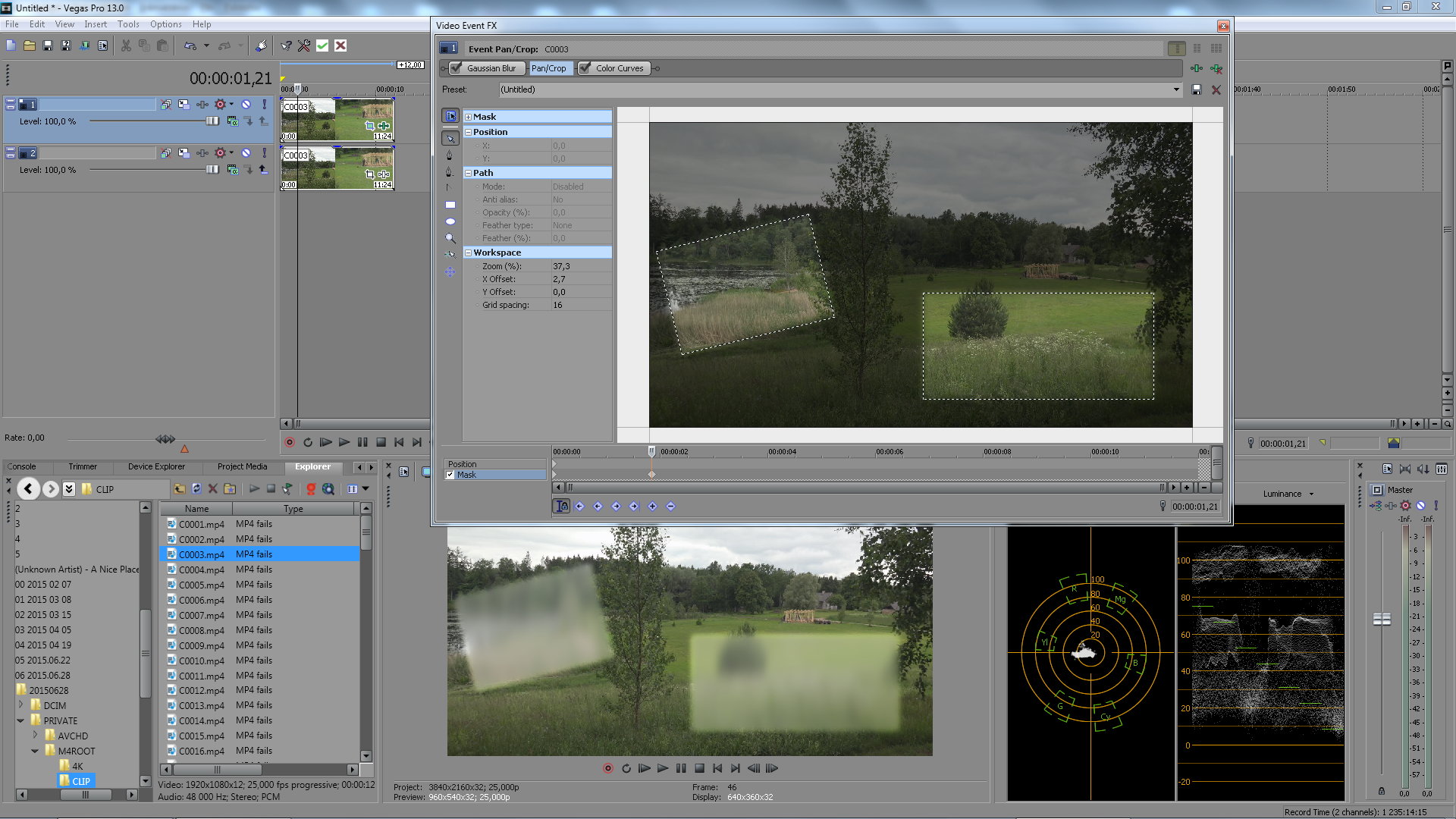Click the delete preset X icon
The height and width of the screenshot is (819, 1456).
(1216, 89)
